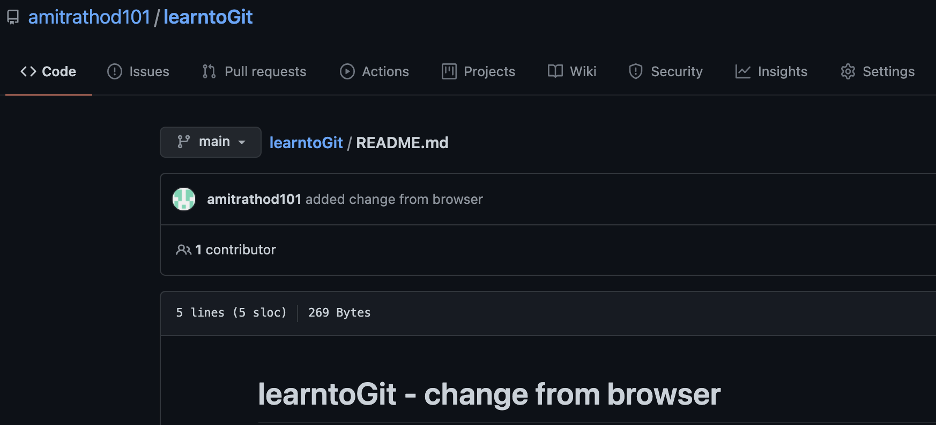Viewport: 936px width, 426px height.
Task: Click the Issues circle-dot icon
Action: coord(114,72)
